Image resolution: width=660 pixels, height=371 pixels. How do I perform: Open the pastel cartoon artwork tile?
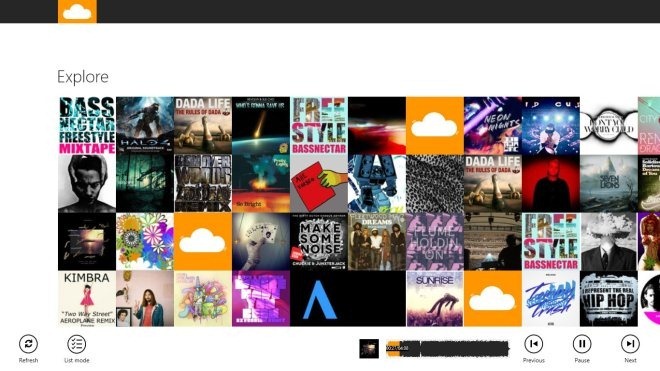click(x=203, y=299)
